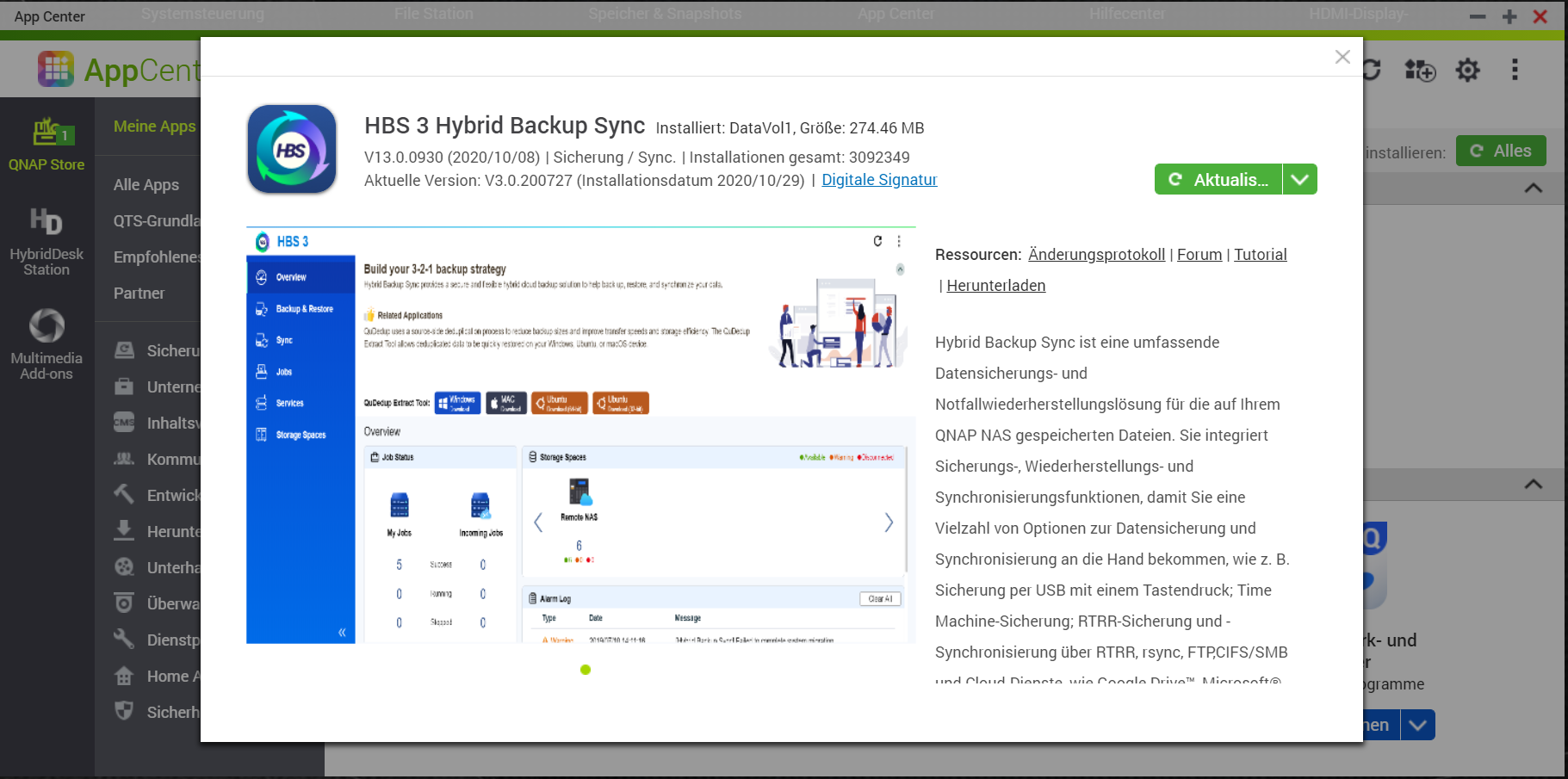
Task: Click the Inhaltsverwaltung CMS icon
Action: click(x=125, y=423)
